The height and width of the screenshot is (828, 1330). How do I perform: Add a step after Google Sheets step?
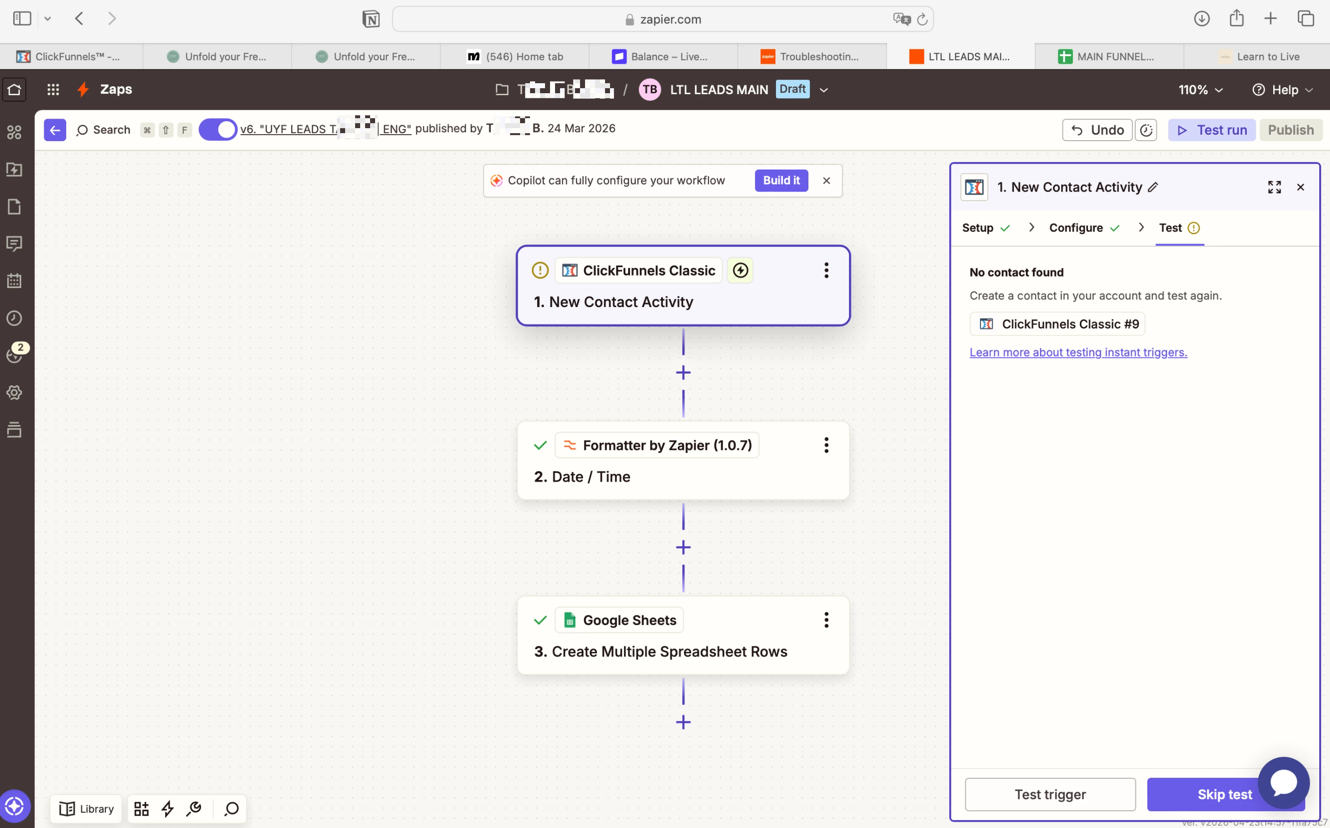[x=683, y=722]
